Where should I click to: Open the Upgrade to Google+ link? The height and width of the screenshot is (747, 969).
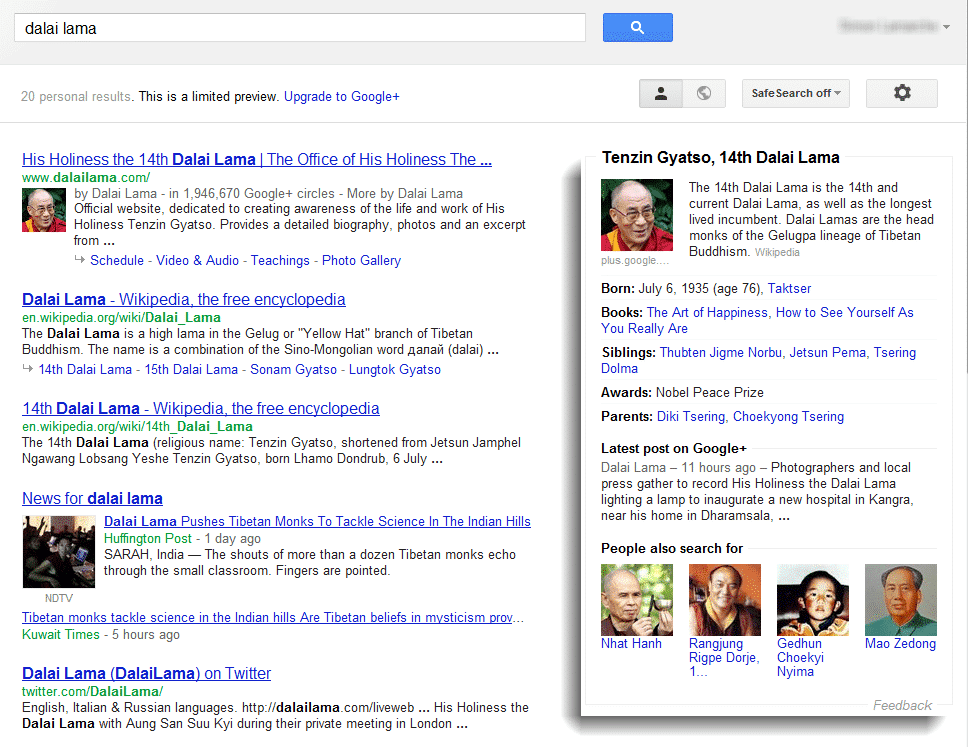pos(341,97)
